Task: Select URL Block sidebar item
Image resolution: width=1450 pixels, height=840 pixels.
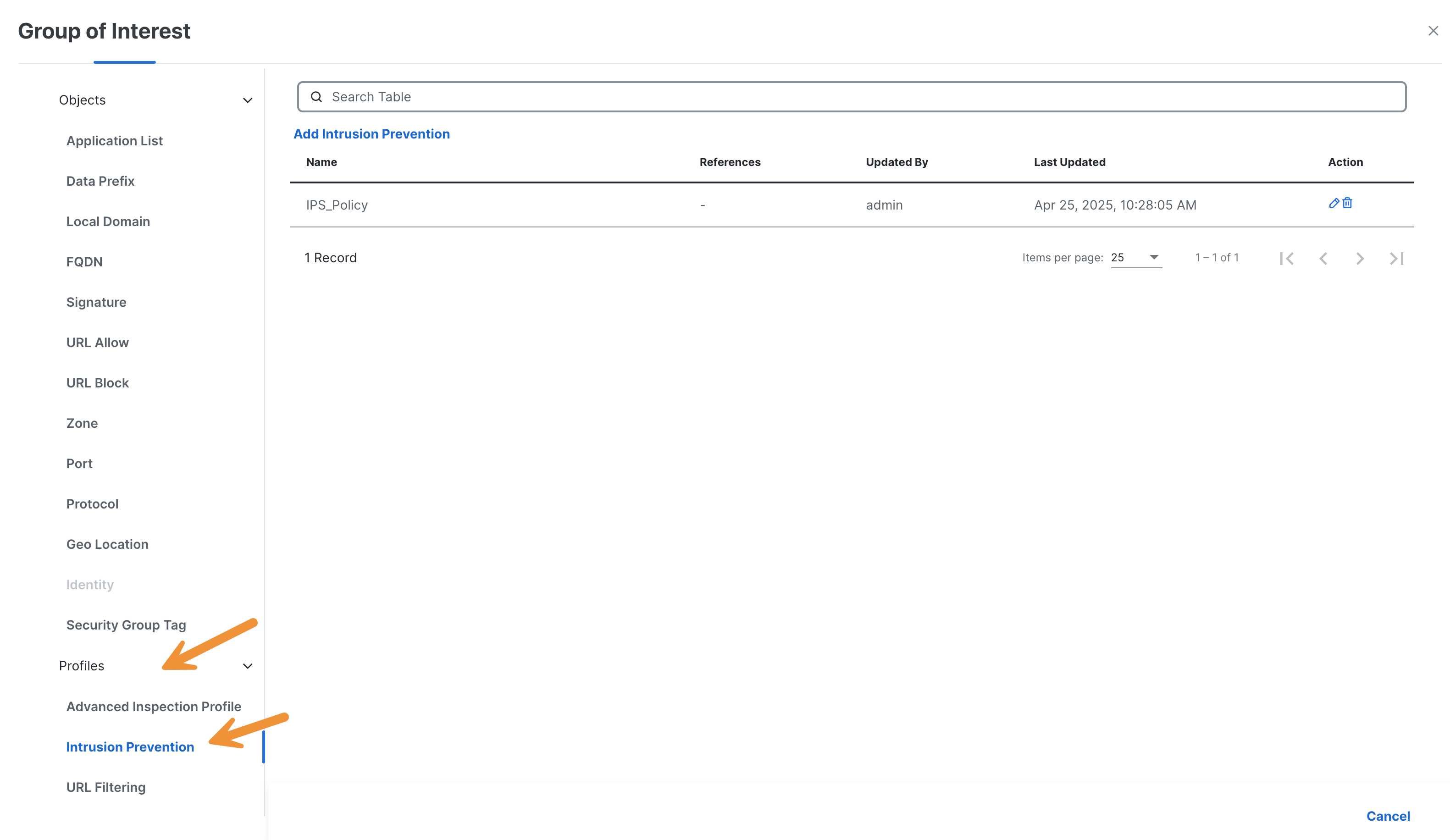Action: (x=97, y=382)
